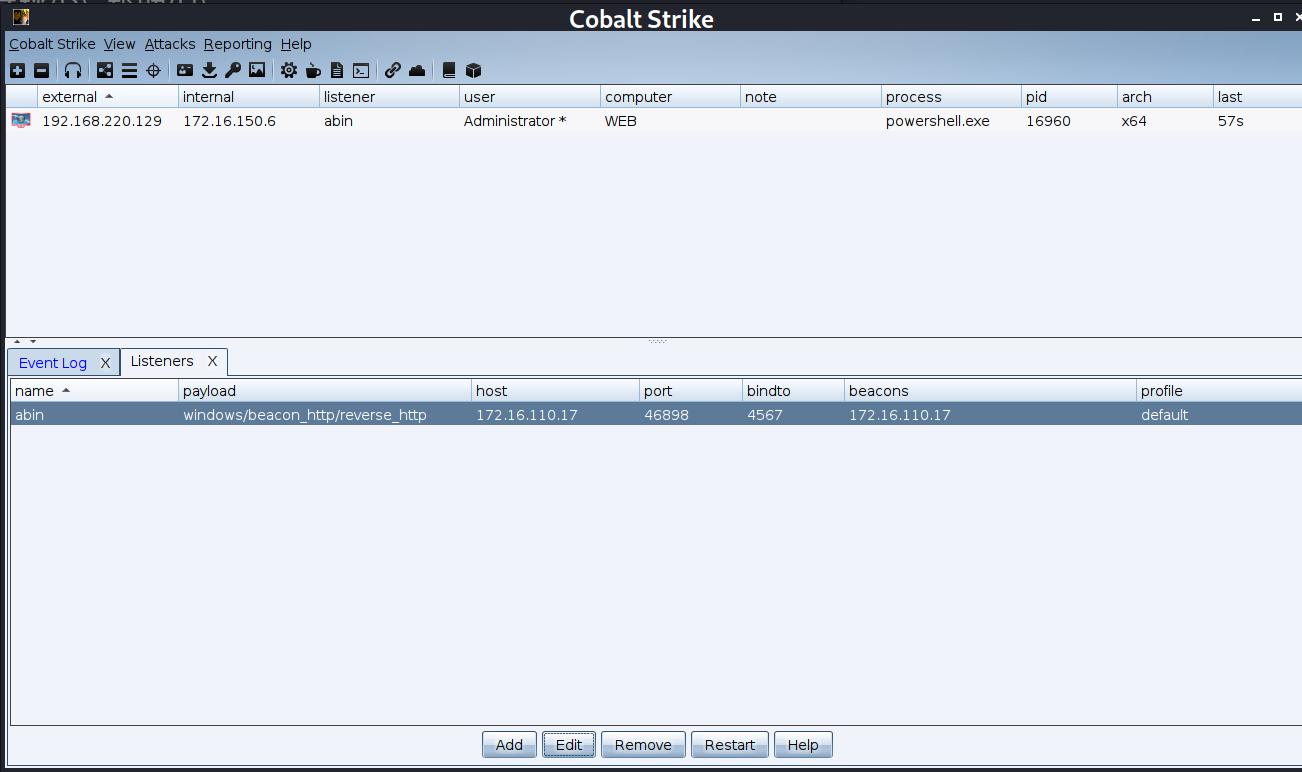The width and height of the screenshot is (1302, 772).
Task: Sort listeners by the port column
Action: pos(691,391)
